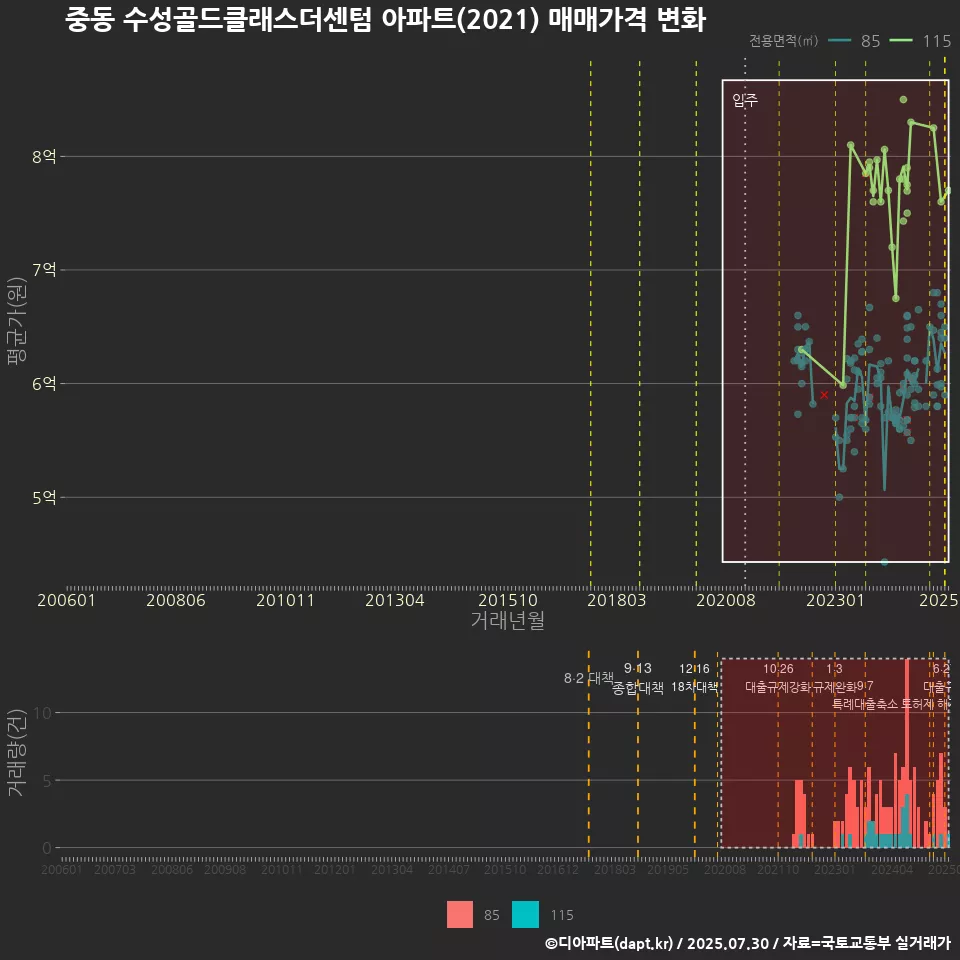The height and width of the screenshot is (960, 960).
Task: Click '200703' on the volume chart axis
Action: pyautogui.click(x=115, y=869)
